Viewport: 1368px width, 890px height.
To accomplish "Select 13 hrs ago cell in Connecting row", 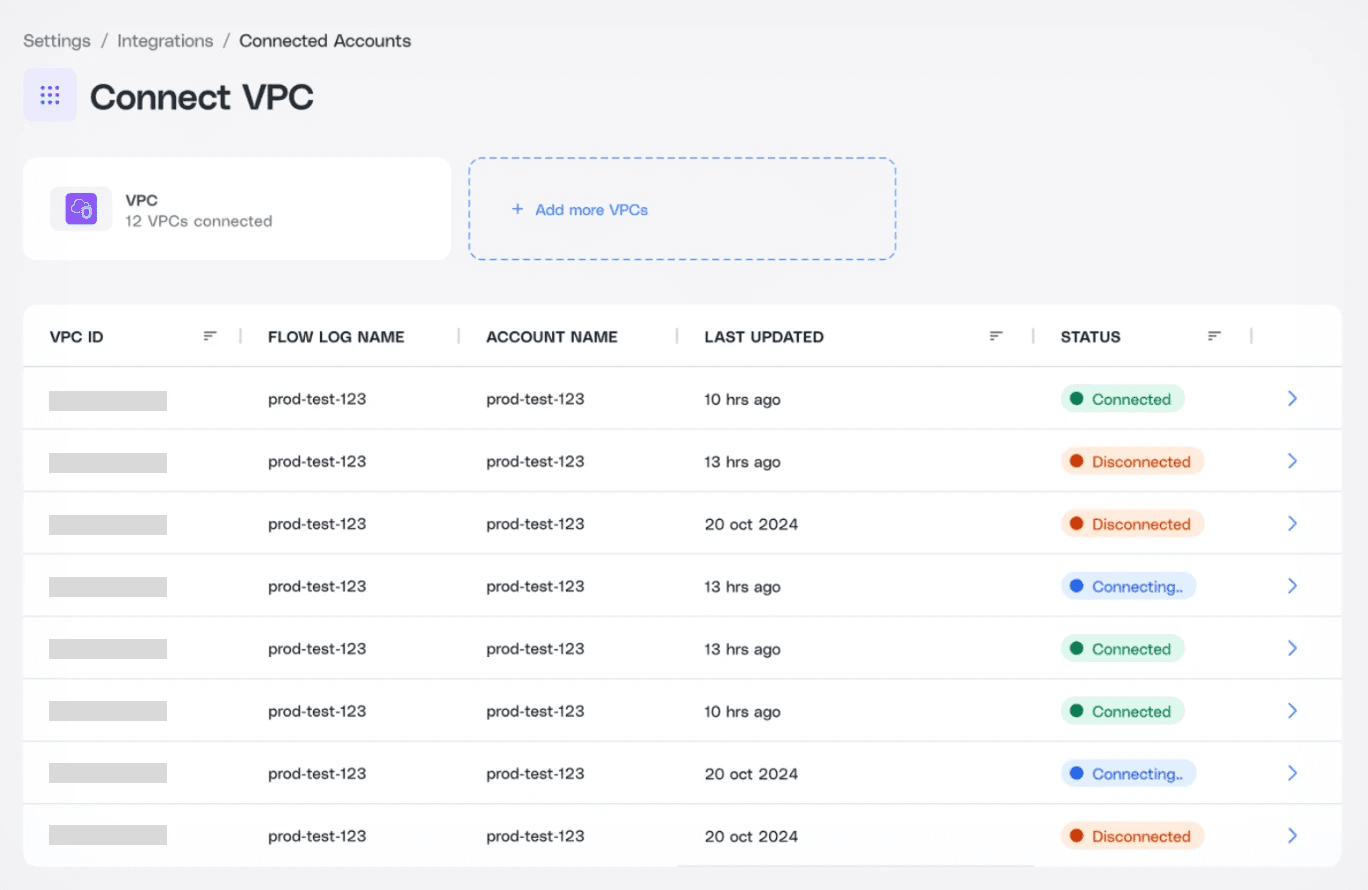I will pyautogui.click(x=742, y=587).
